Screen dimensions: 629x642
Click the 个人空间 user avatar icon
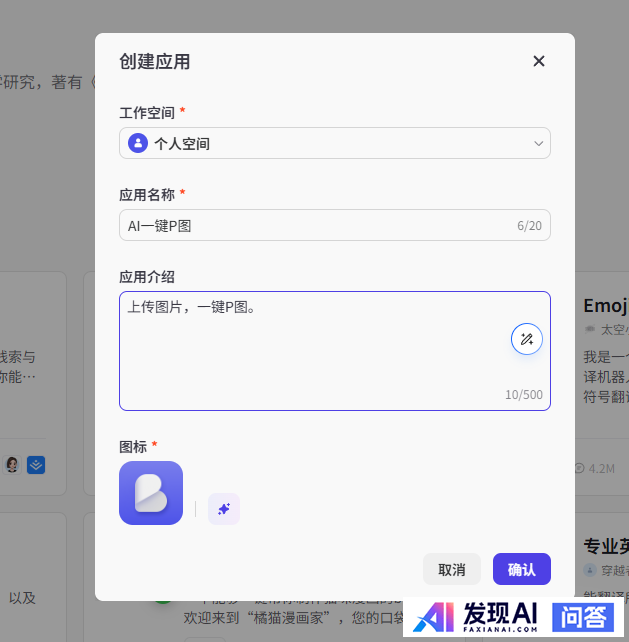(x=138, y=143)
